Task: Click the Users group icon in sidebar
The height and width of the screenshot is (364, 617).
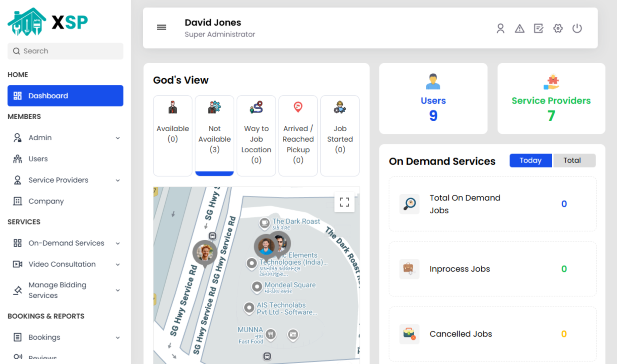Action: click(x=17, y=159)
